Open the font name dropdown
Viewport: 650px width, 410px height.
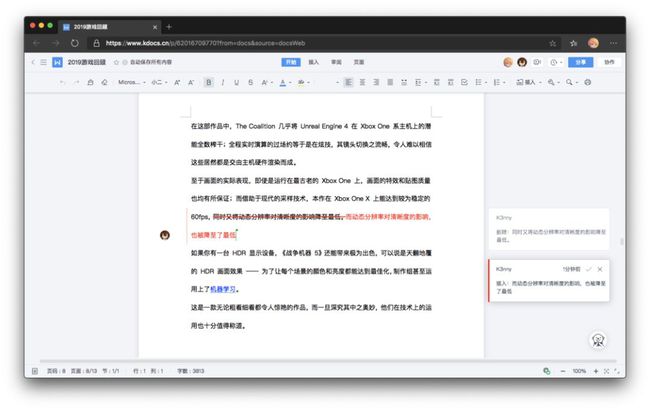pyautogui.click(x=131, y=82)
